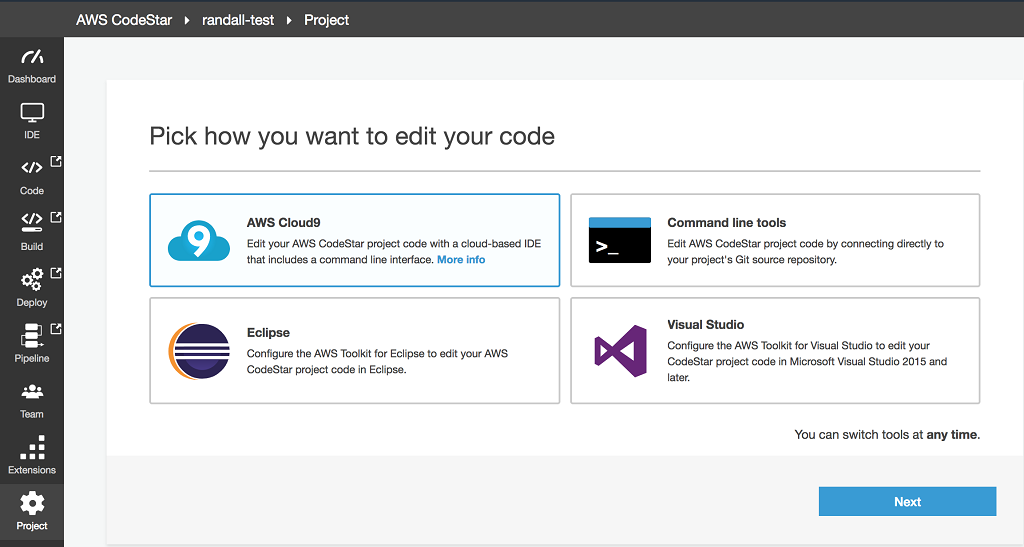The width and height of the screenshot is (1024, 547).
Task: Click the Command line terminal icon
Action: tap(619, 240)
